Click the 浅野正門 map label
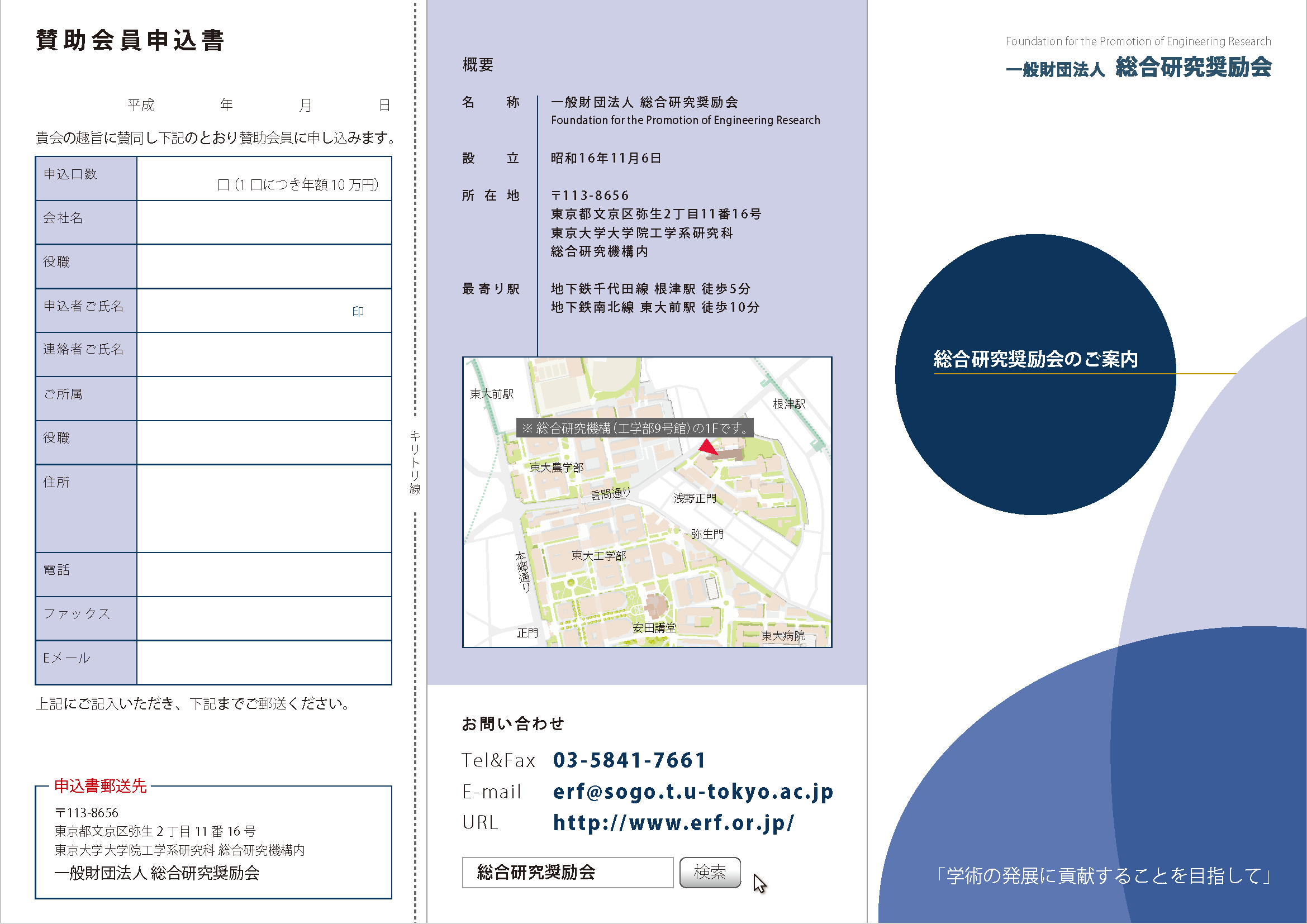This screenshot has height=924, width=1307. click(x=695, y=498)
